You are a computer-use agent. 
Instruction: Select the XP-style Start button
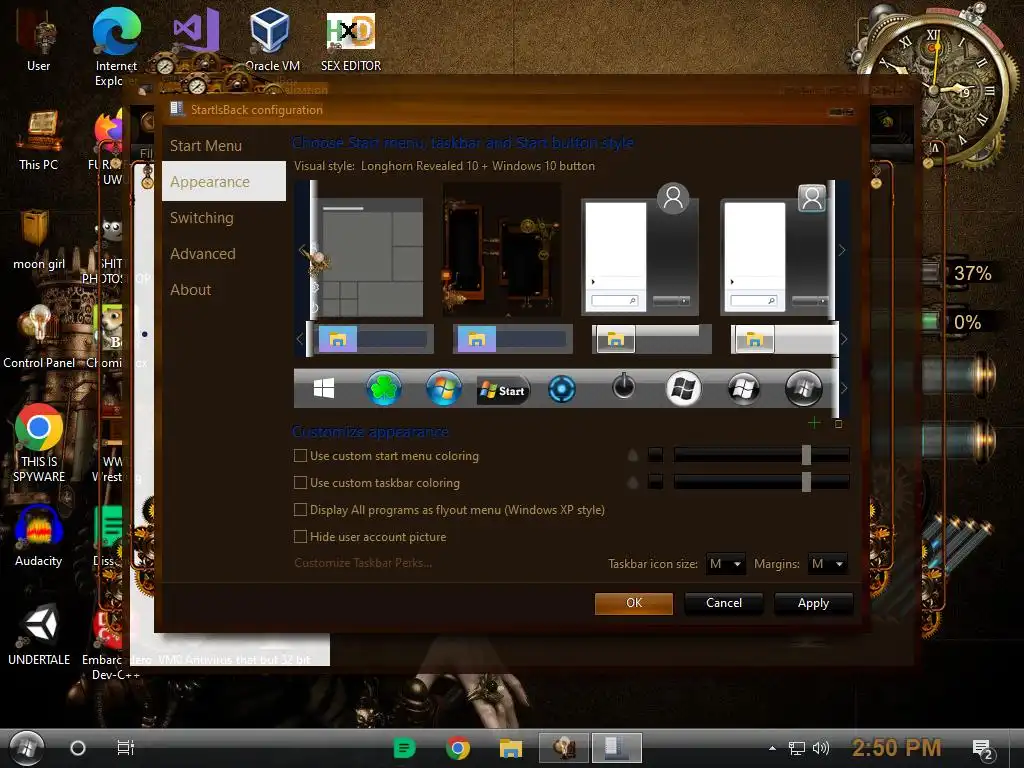(503, 391)
